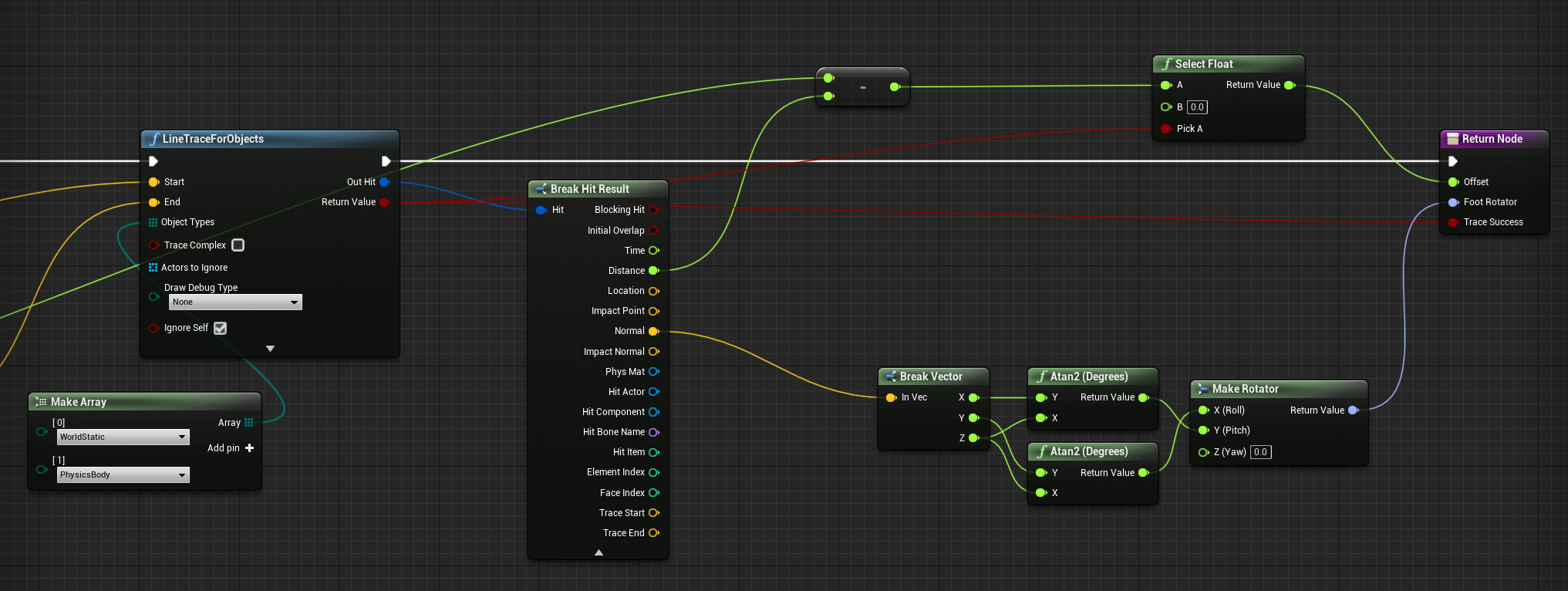This screenshot has height=591, width=1568.
Task: Click the Hit Bone Name output pin
Action: pos(654,432)
